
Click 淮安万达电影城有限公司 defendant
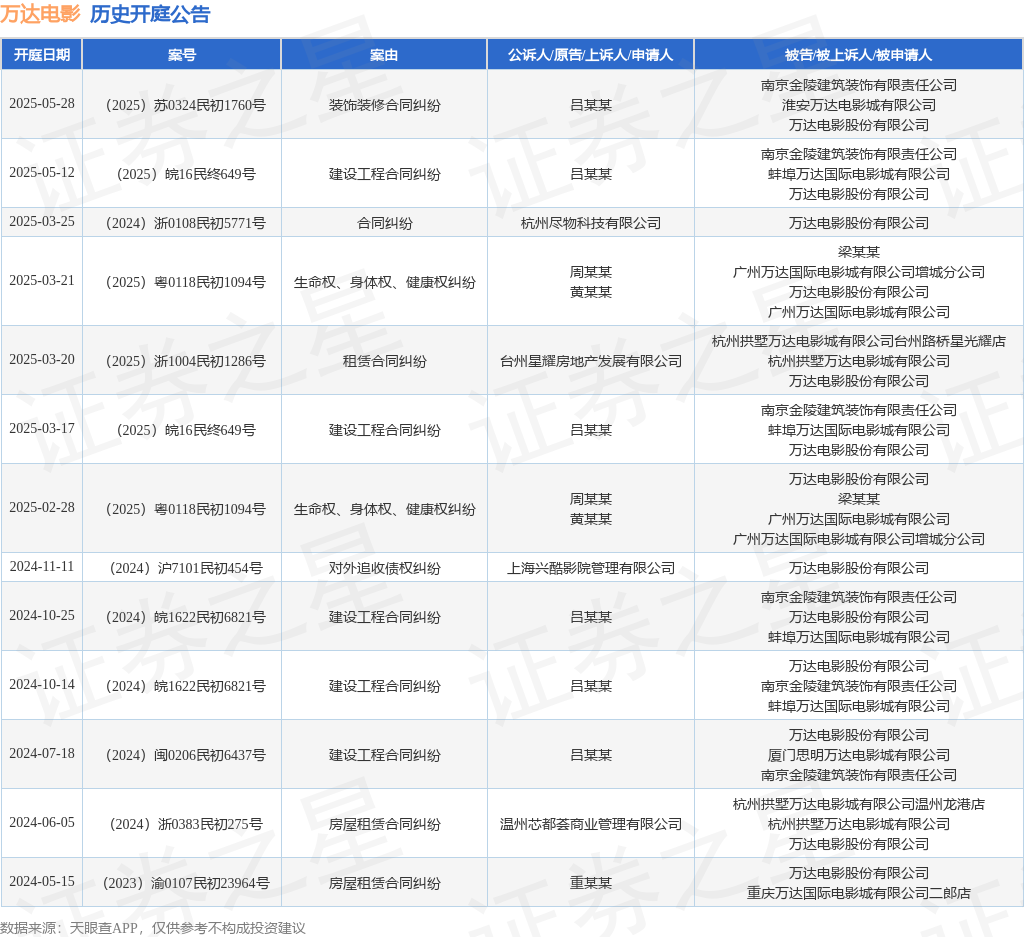tap(858, 105)
